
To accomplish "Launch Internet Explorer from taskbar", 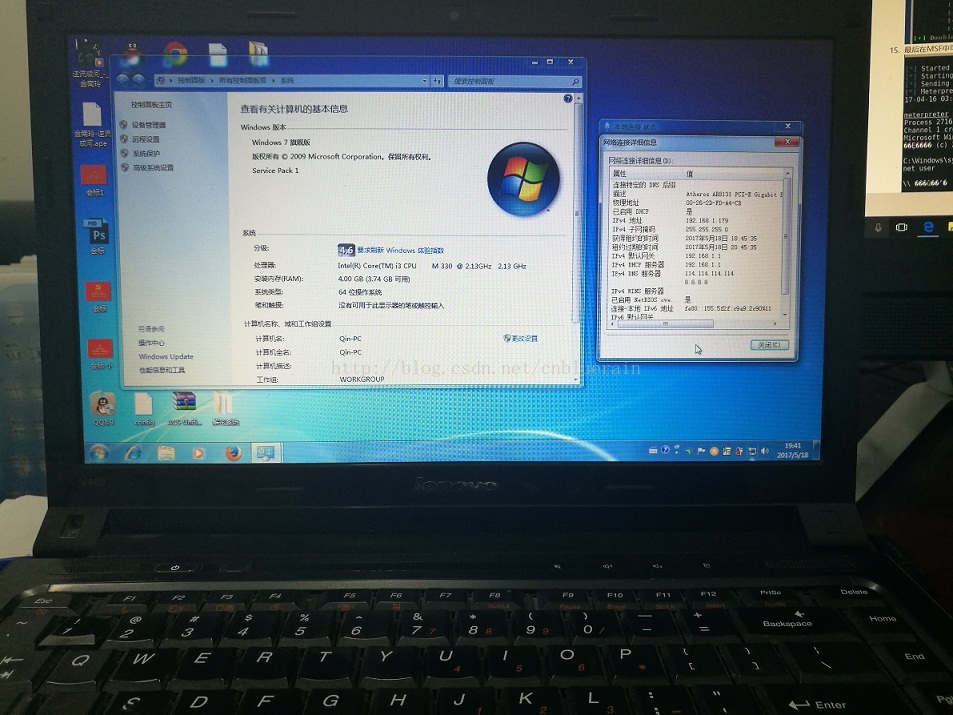I will (x=132, y=453).
